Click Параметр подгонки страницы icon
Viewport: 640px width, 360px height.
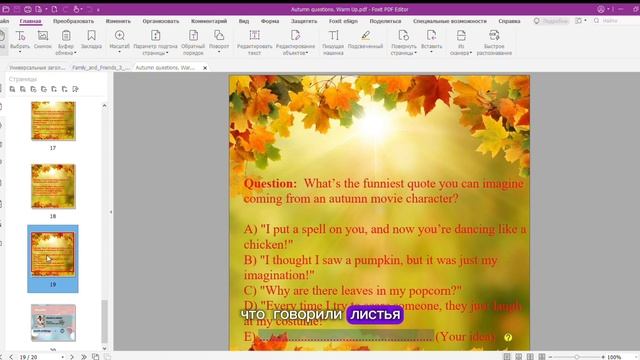point(156,36)
